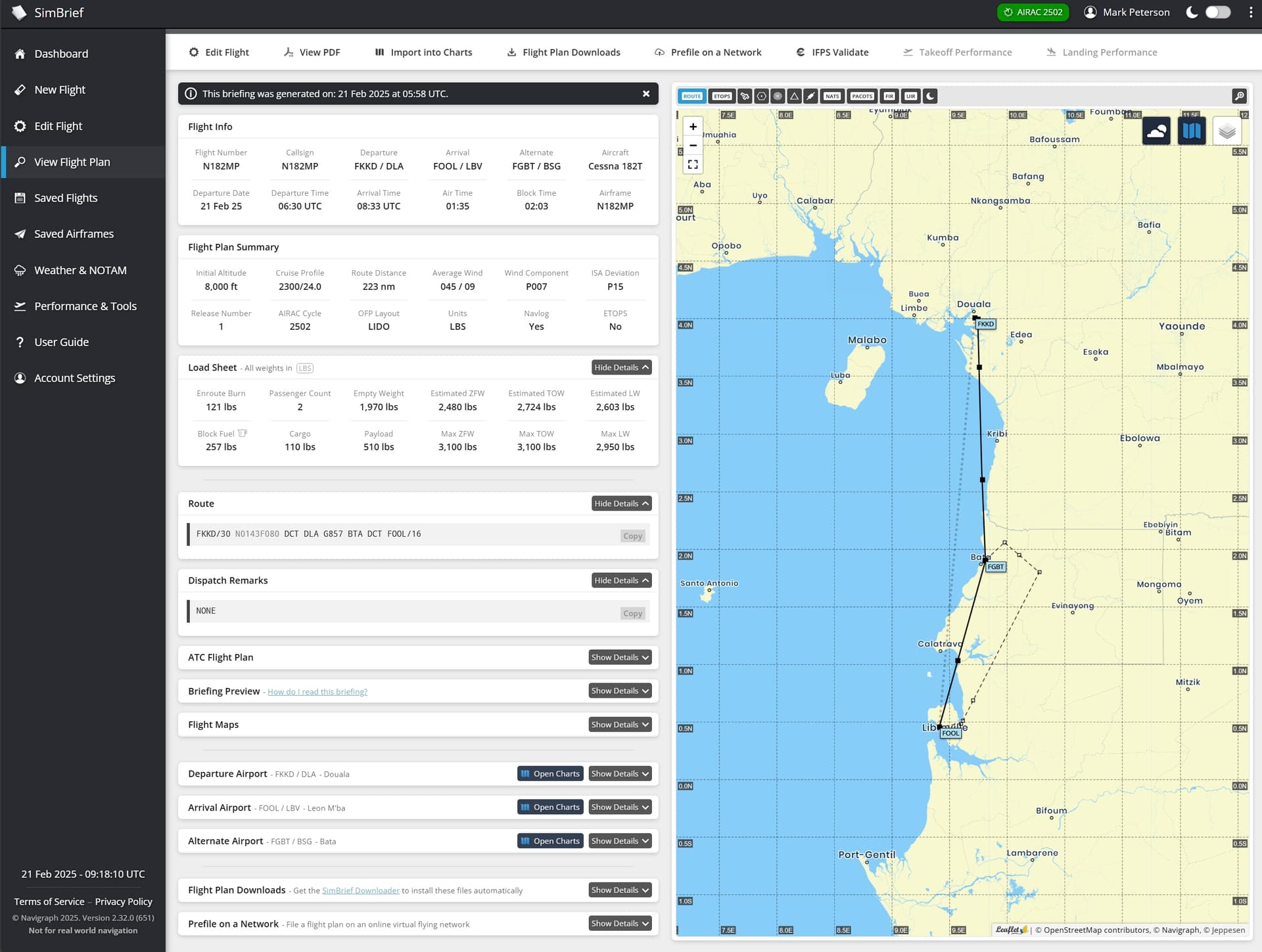Expand Flight Plan Downloads section
1262x952 pixels.
(x=620, y=890)
